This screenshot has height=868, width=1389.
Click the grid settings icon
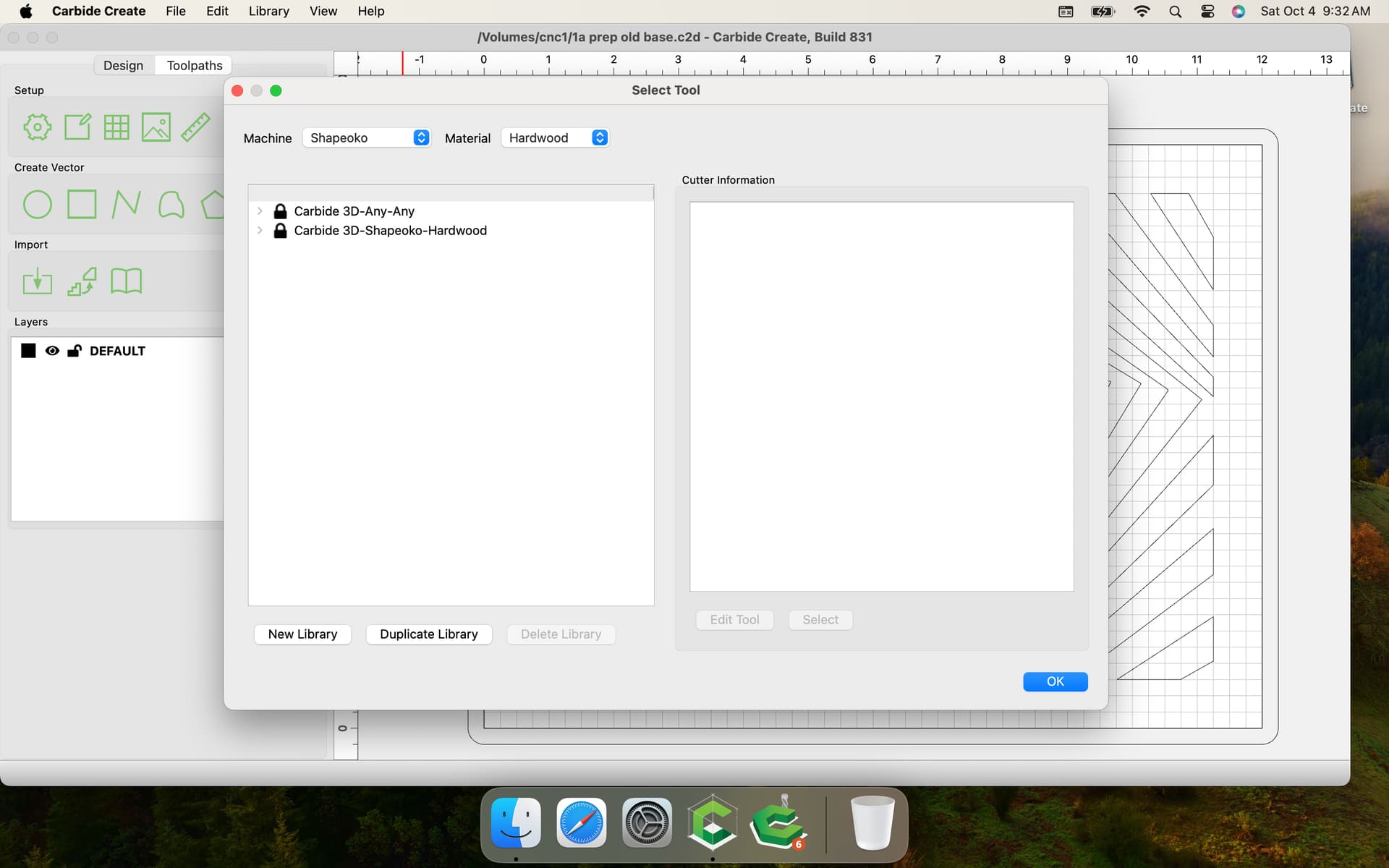tap(116, 127)
